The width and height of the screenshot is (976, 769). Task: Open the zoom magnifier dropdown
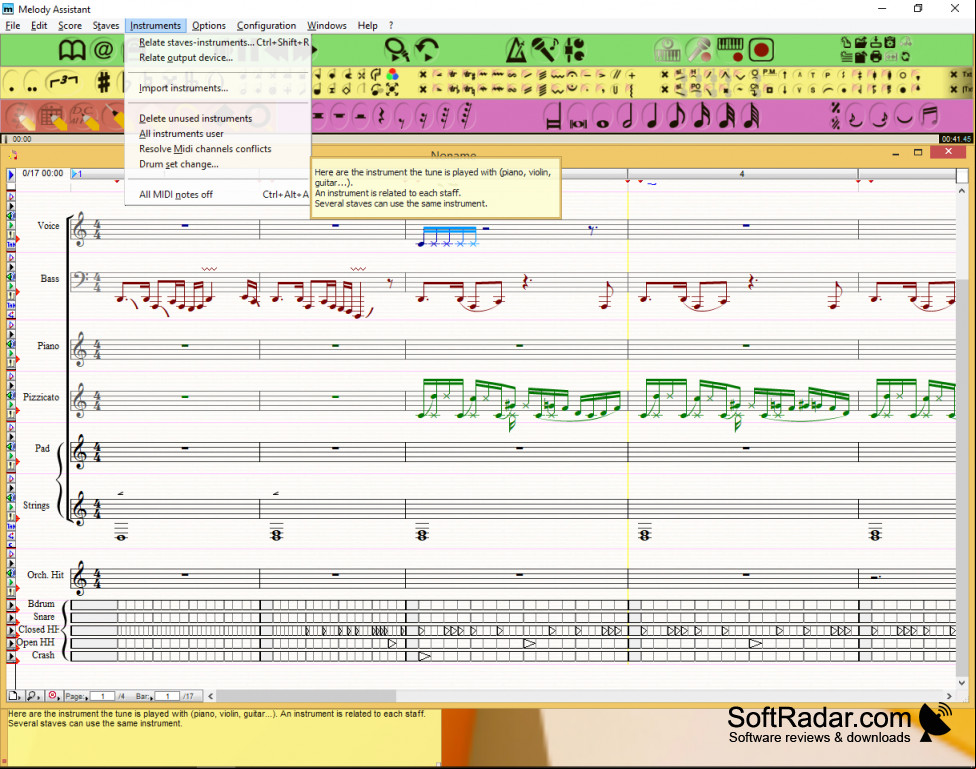coord(34,696)
